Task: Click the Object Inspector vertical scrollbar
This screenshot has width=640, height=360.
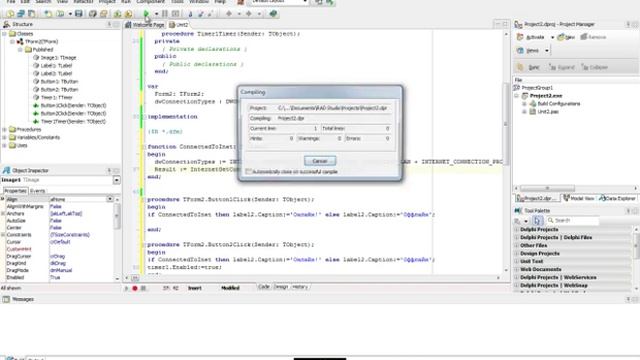Action: [117, 239]
